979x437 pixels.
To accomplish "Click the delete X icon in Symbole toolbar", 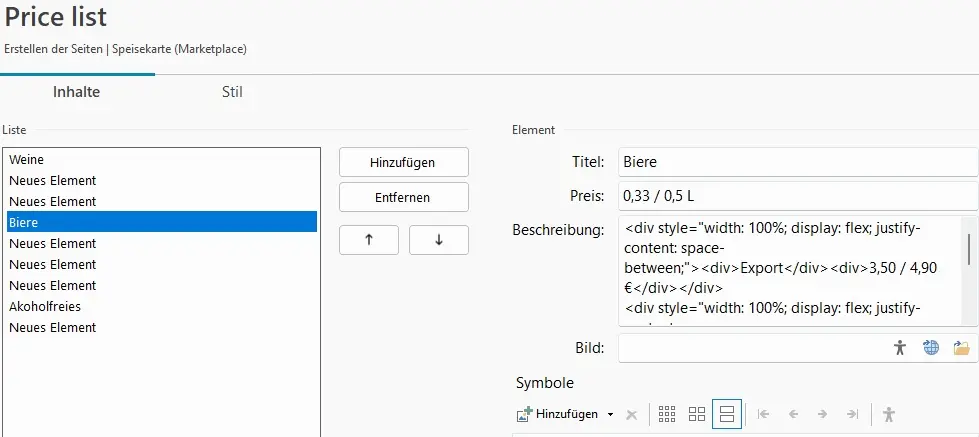I will click(631, 414).
